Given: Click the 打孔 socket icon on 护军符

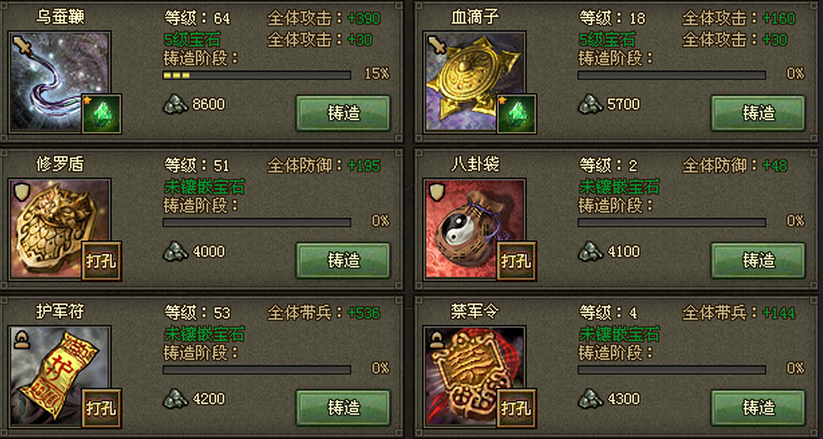Looking at the screenshot, I should (102, 408).
